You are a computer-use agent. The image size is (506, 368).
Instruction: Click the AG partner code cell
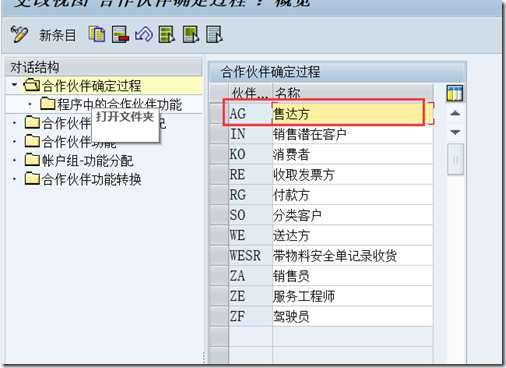click(x=250, y=114)
